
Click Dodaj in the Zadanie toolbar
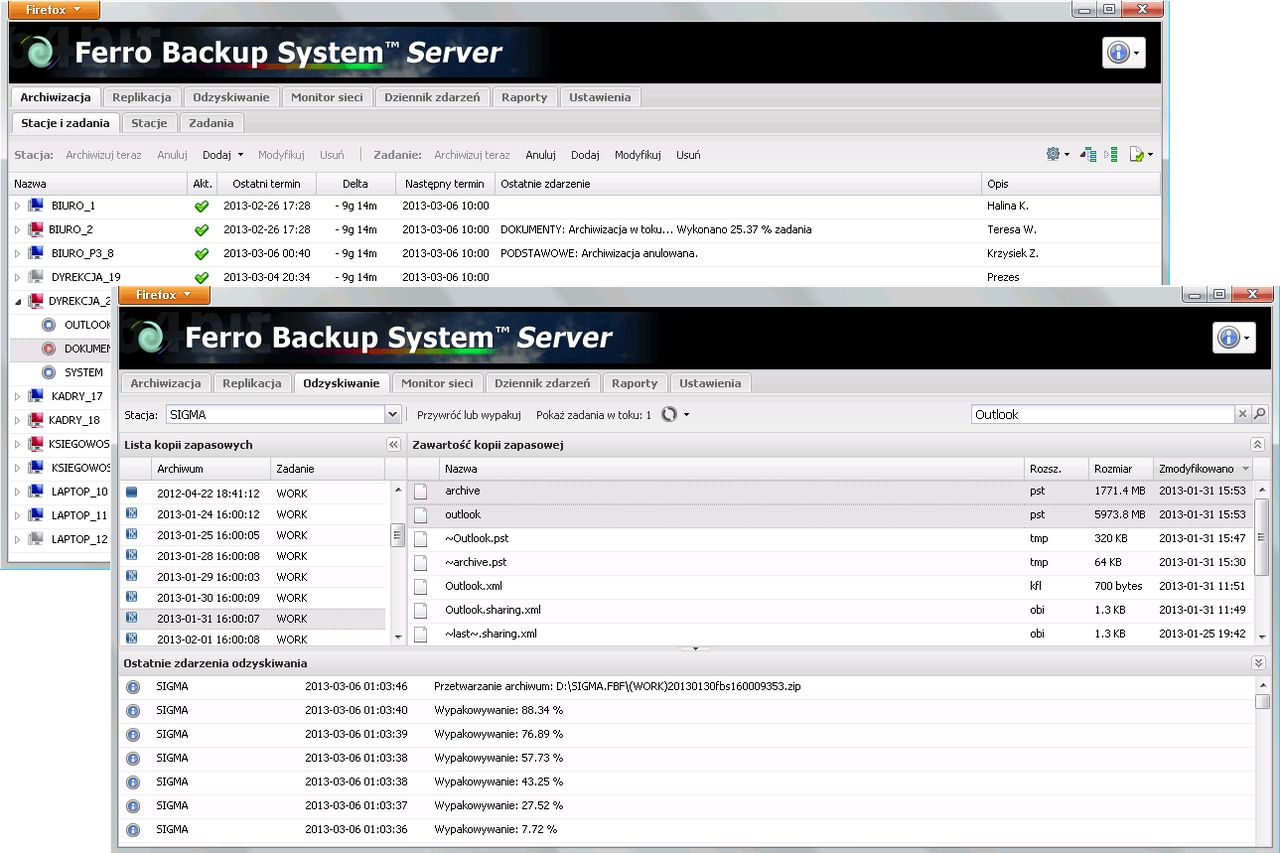tap(585, 155)
